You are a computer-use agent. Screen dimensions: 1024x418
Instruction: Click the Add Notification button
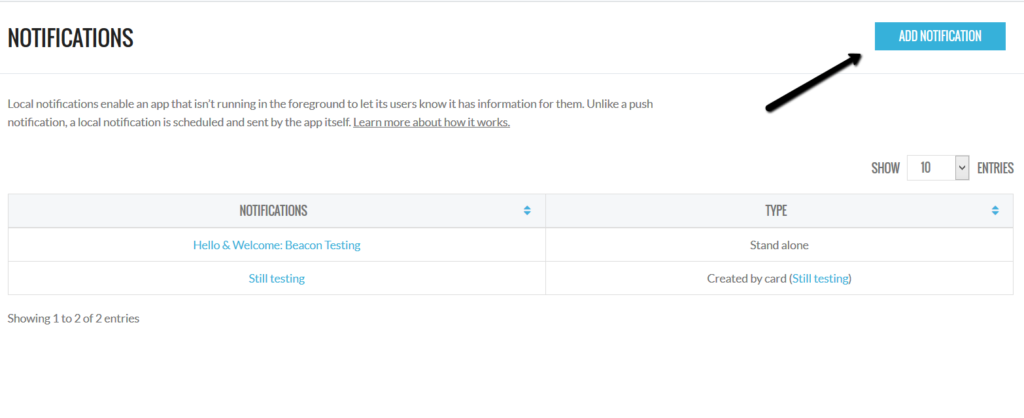(939, 36)
